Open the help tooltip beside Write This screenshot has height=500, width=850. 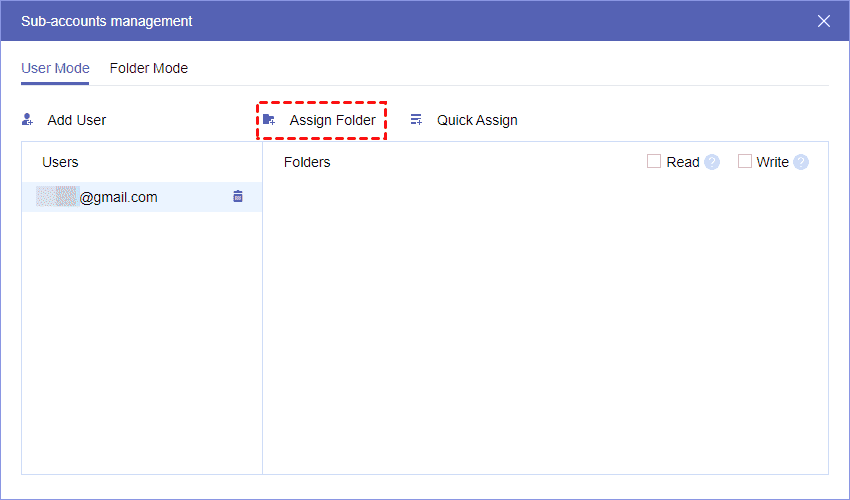(801, 162)
